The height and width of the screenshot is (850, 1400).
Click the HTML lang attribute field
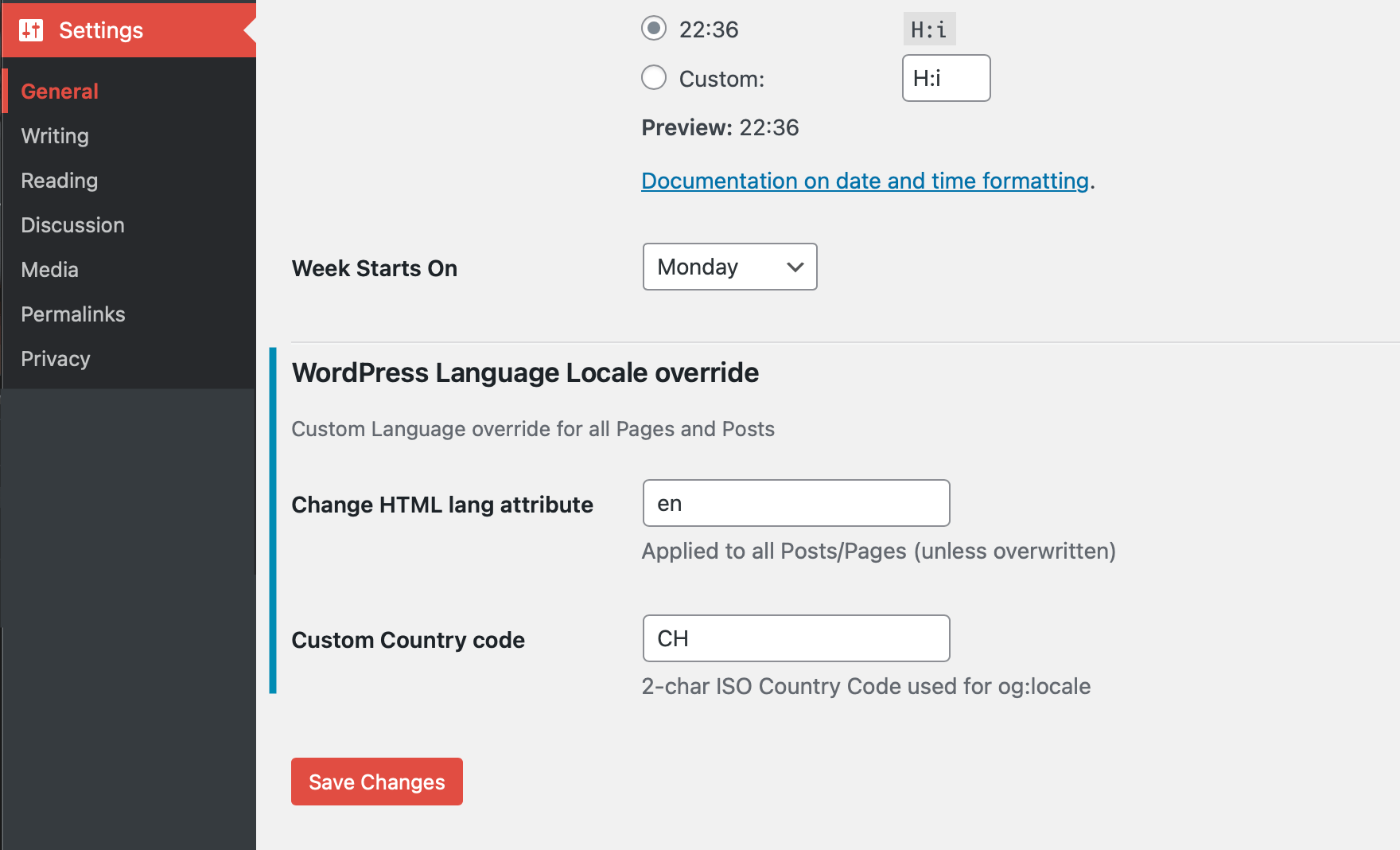pos(795,503)
